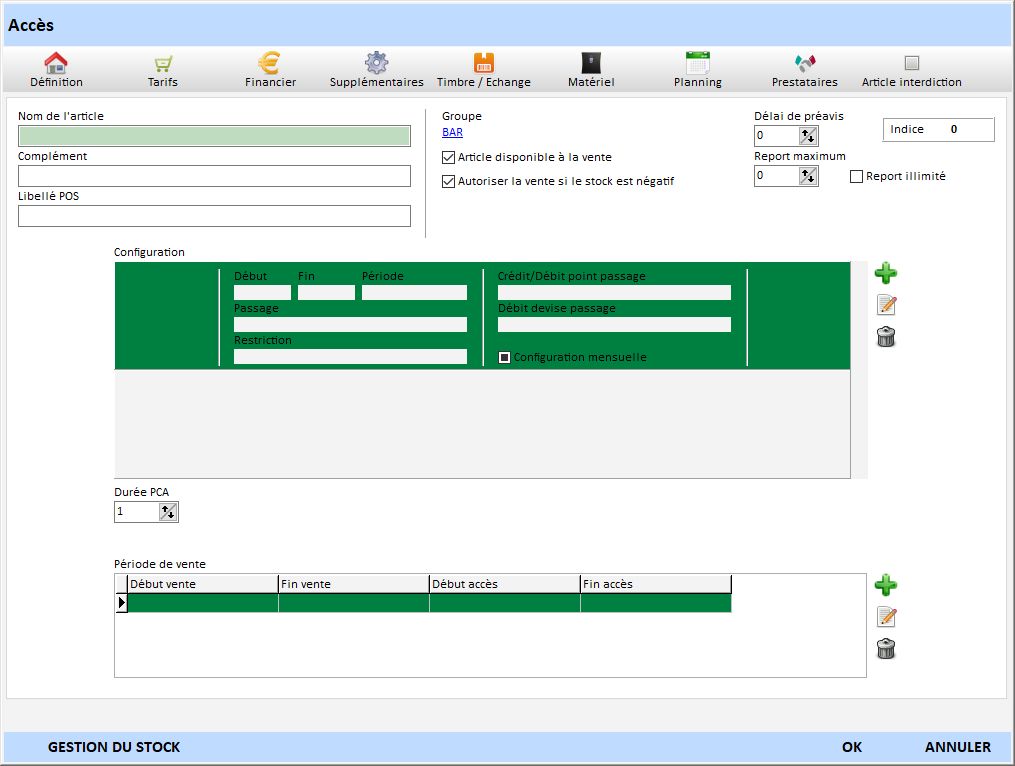Viewport: 1015px width, 766px height.
Task: Open the Timbre / Echange tab
Action: pyautogui.click(x=484, y=70)
